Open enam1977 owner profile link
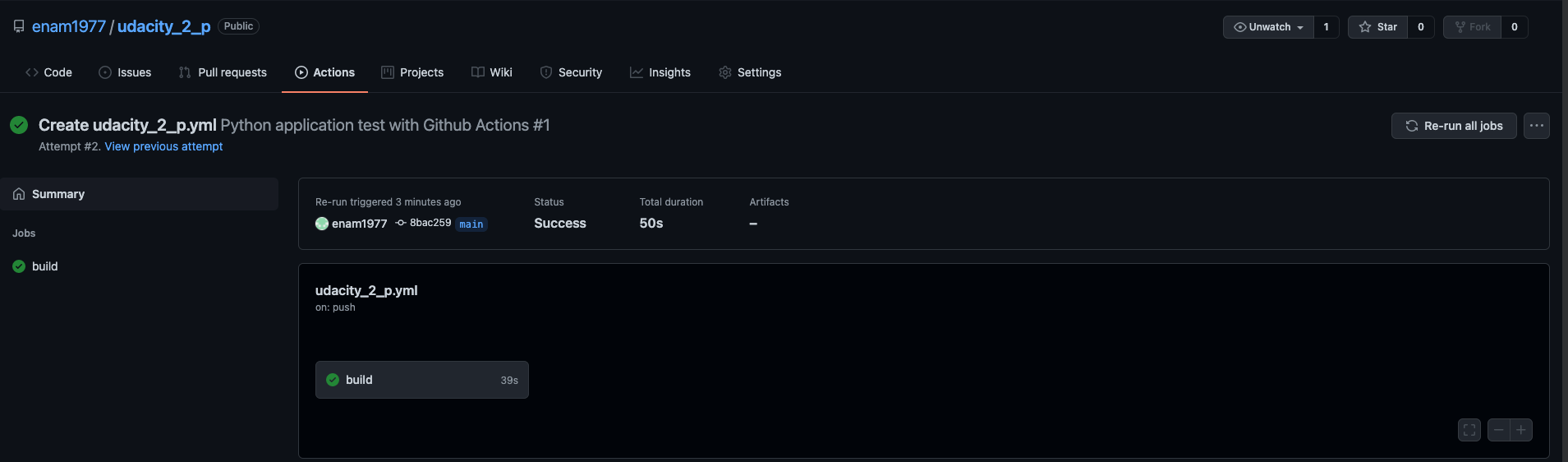 [69, 26]
